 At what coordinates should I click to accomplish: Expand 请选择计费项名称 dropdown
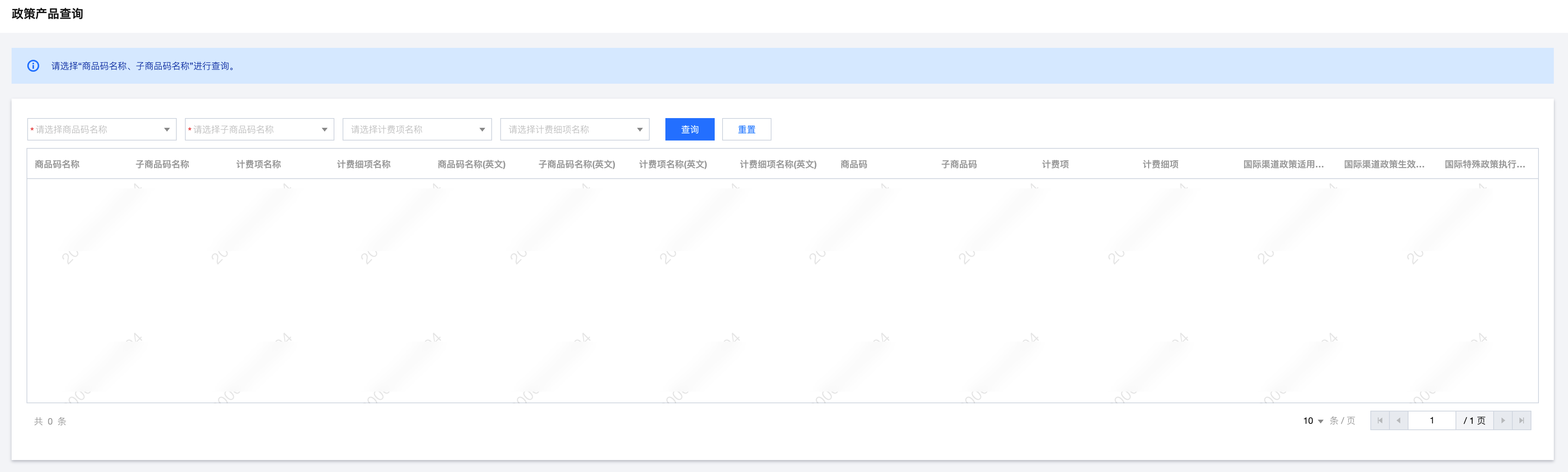coord(417,129)
